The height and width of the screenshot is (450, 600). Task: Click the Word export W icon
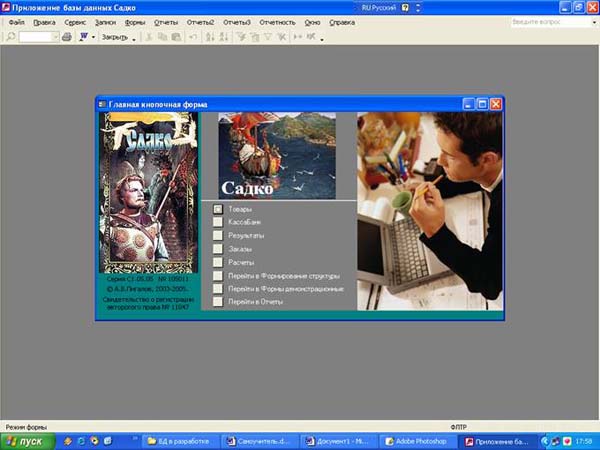[83, 37]
